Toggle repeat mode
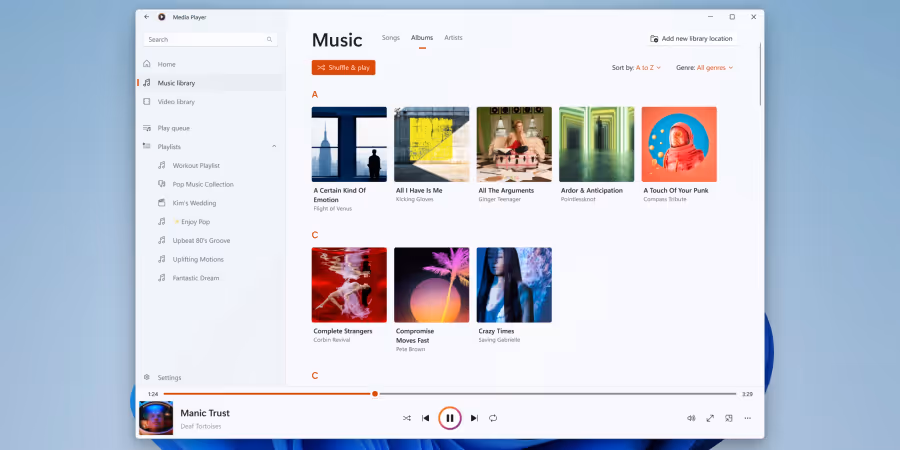Viewport: 900px width, 450px height. [x=493, y=418]
